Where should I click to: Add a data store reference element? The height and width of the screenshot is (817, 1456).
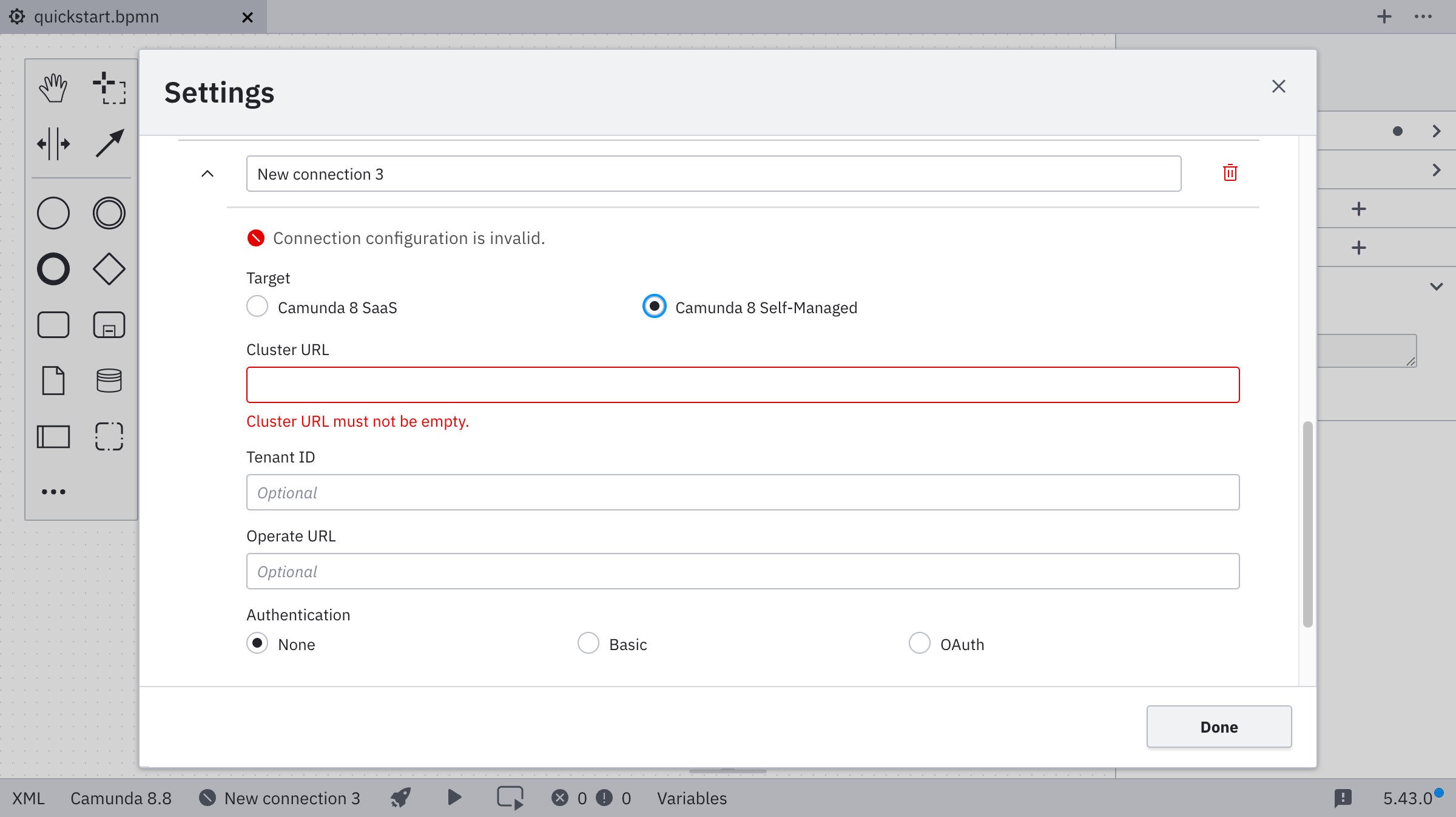109,381
